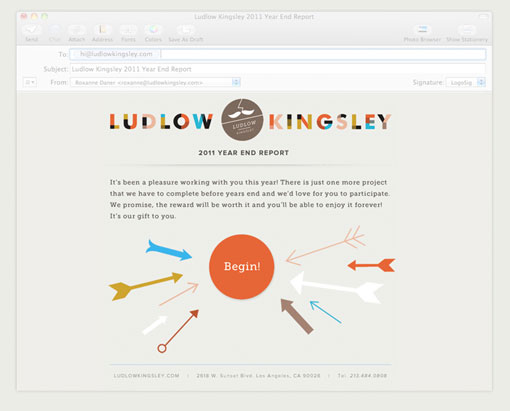Click the hi@ludlowkingsley.com recipient token
Image resolution: width=510 pixels, height=411 pixels.
click(x=116, y=54)
